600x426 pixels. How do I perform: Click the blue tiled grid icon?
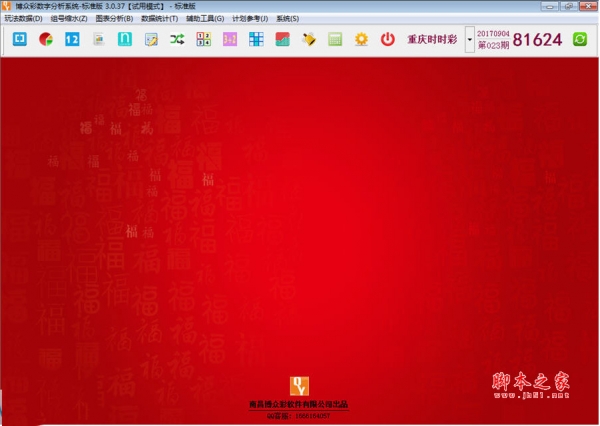pyautogui.click(x=256, y=39)
